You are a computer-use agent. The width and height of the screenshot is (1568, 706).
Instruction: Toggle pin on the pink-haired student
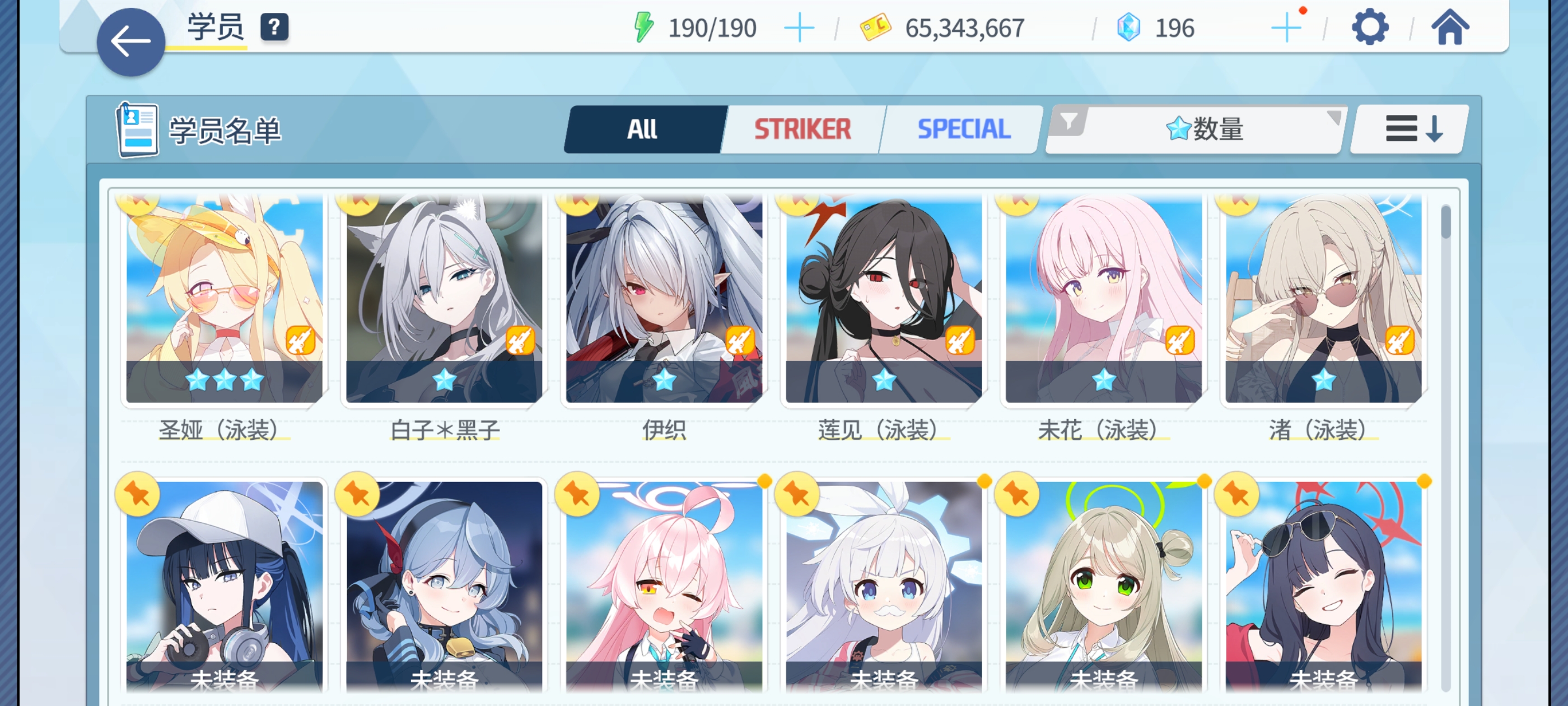[577, 494]
